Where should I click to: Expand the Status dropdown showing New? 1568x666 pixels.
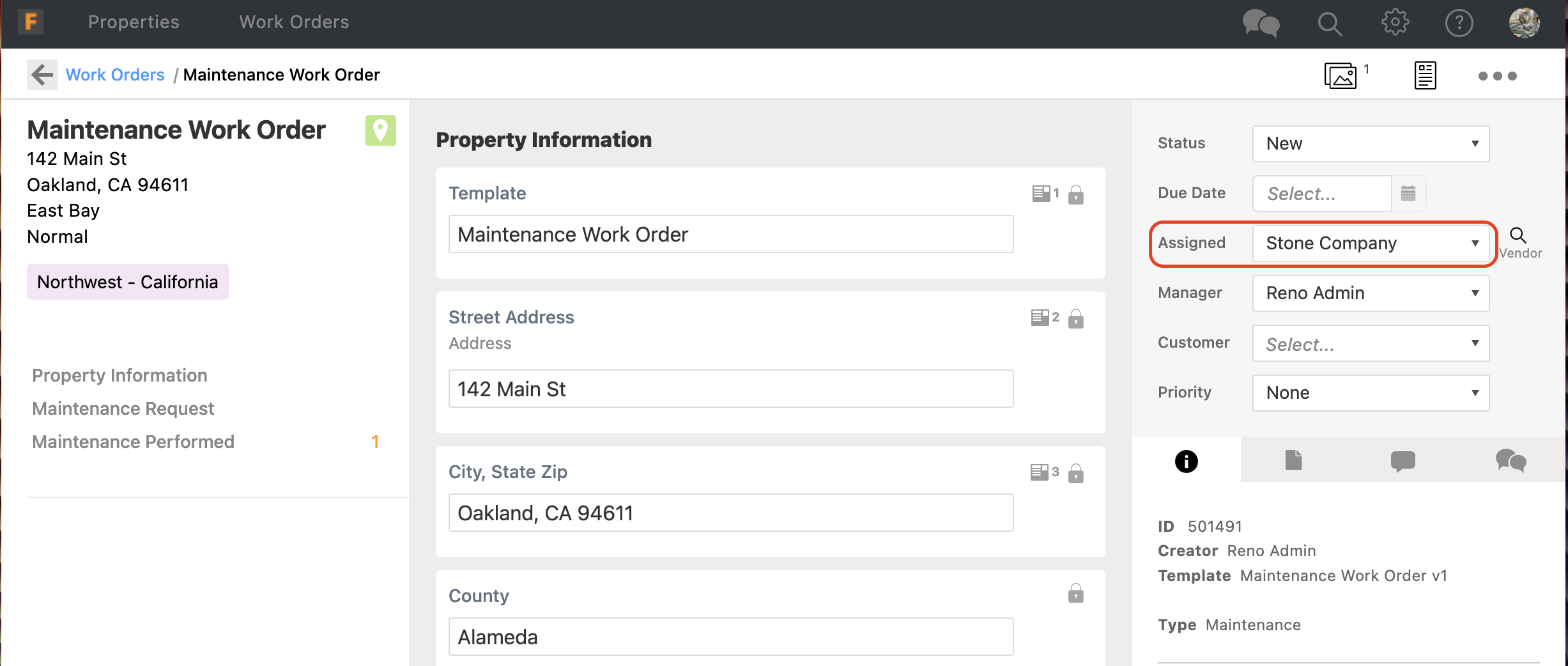pyautogui.click(x=1371, y=144)
